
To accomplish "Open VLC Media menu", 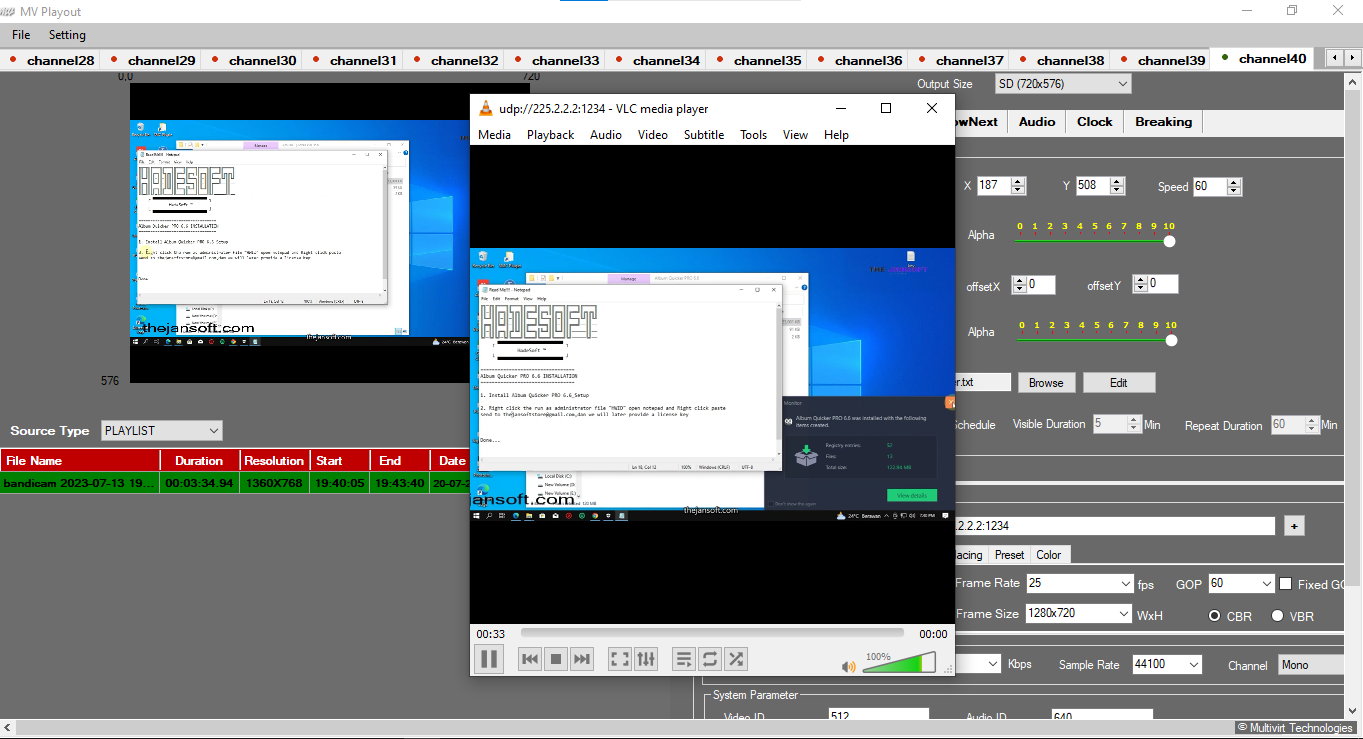I will 494,135.
